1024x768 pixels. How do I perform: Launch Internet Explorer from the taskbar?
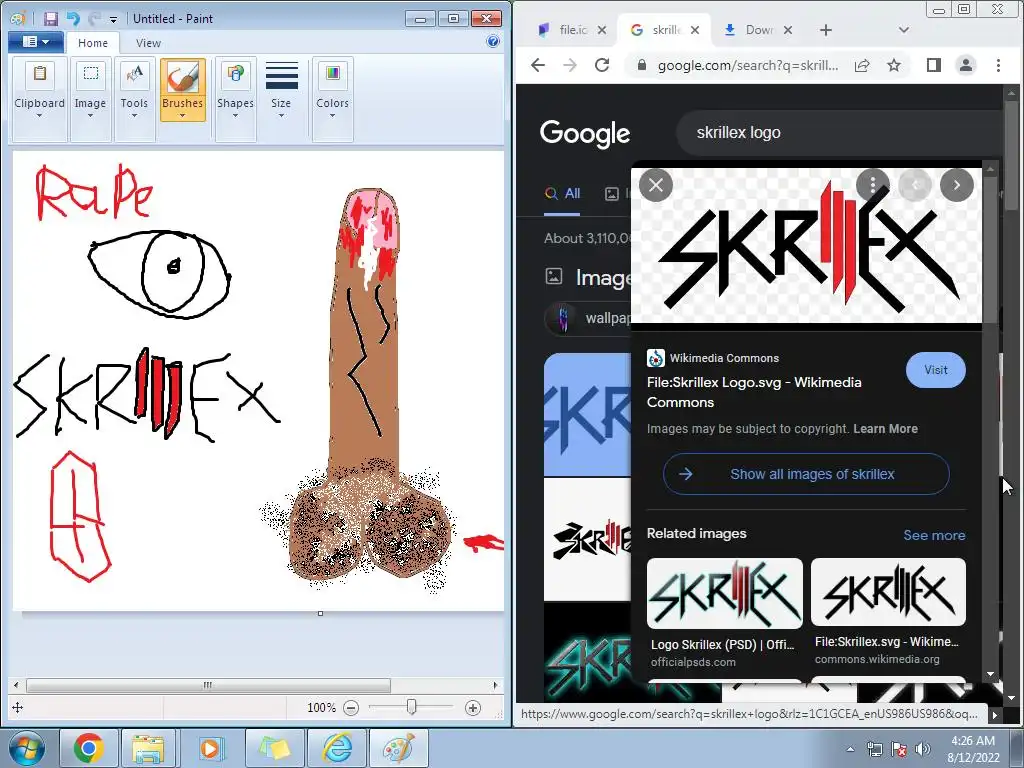337,748
